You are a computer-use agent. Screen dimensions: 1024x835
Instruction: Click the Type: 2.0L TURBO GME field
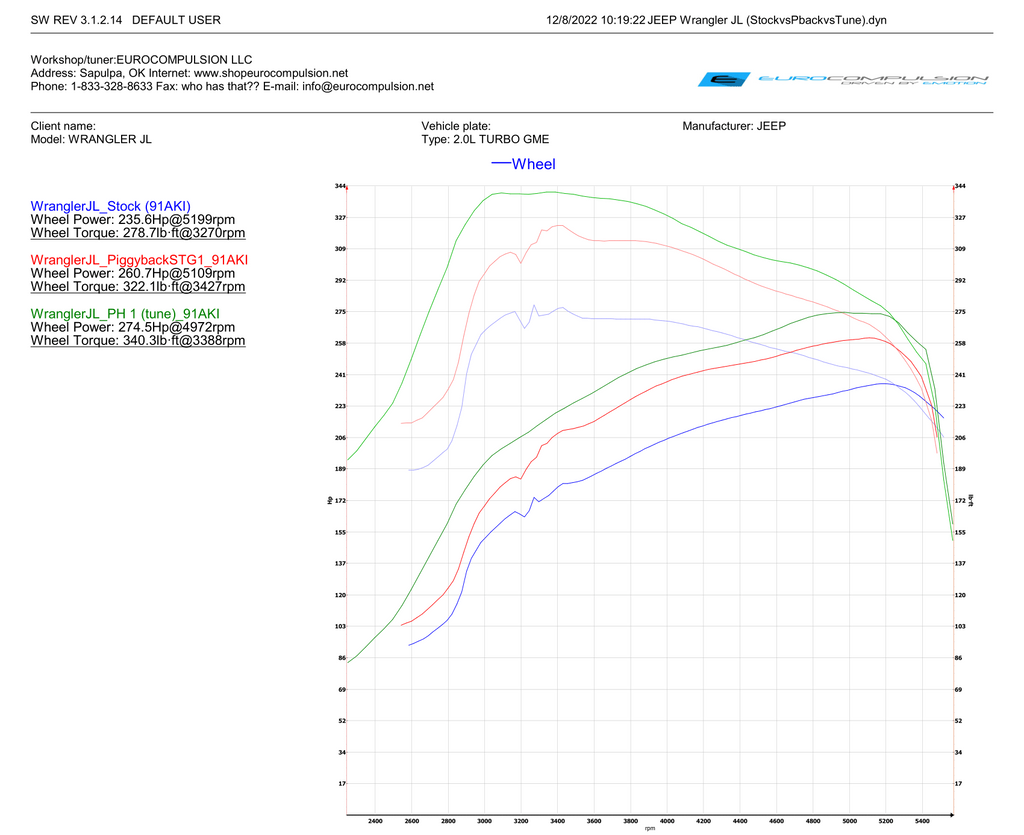click(x=485, y=140)
